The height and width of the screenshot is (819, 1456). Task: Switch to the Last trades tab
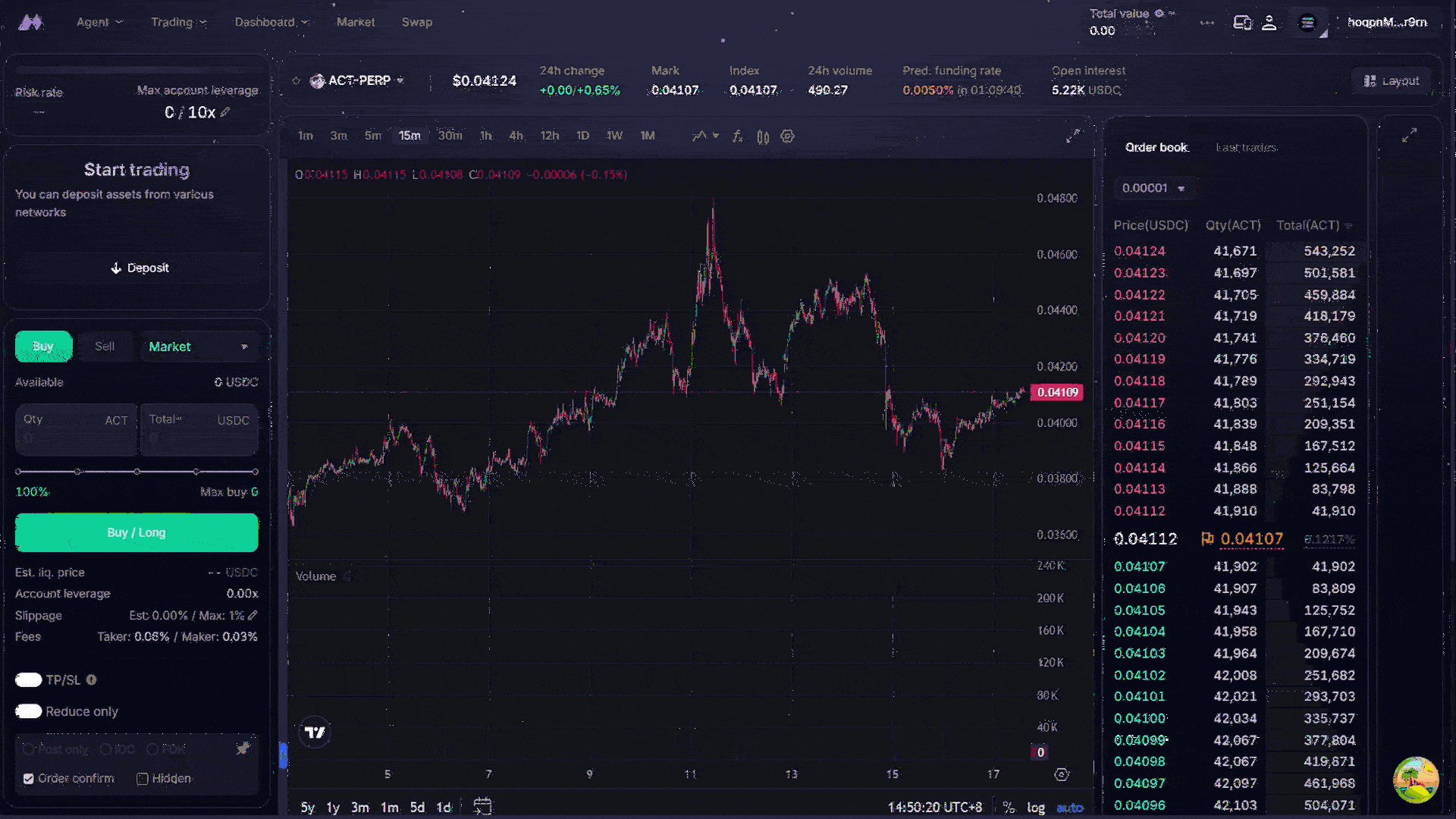[x=1247, y=147]
